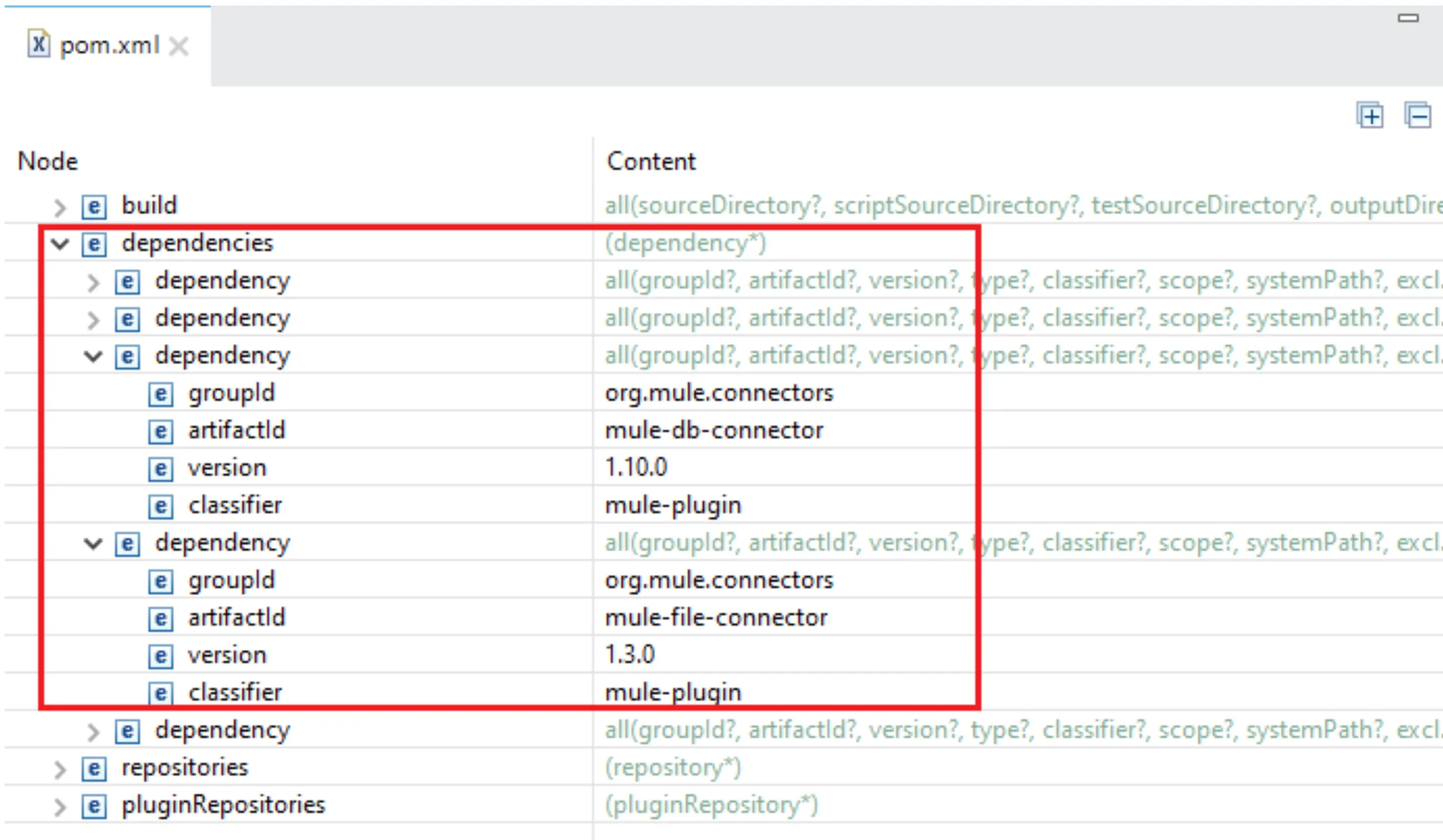Click the Collapse All icon
Screen dimensions: 1443x840
(x=1418, y=116)
